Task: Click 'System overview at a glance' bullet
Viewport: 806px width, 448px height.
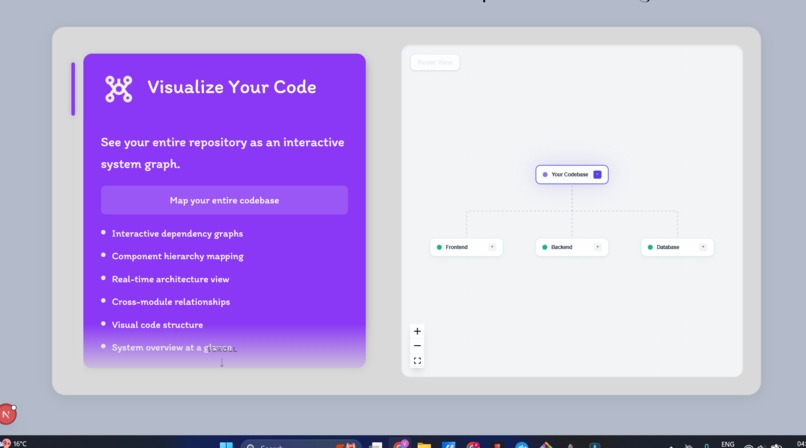Action: (172, 348)
